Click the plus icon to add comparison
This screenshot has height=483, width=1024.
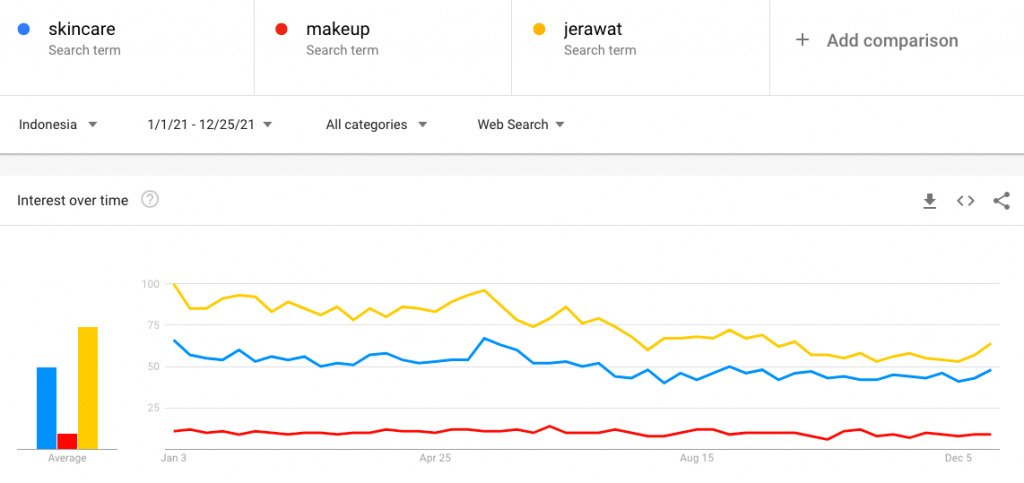(802, 41)
